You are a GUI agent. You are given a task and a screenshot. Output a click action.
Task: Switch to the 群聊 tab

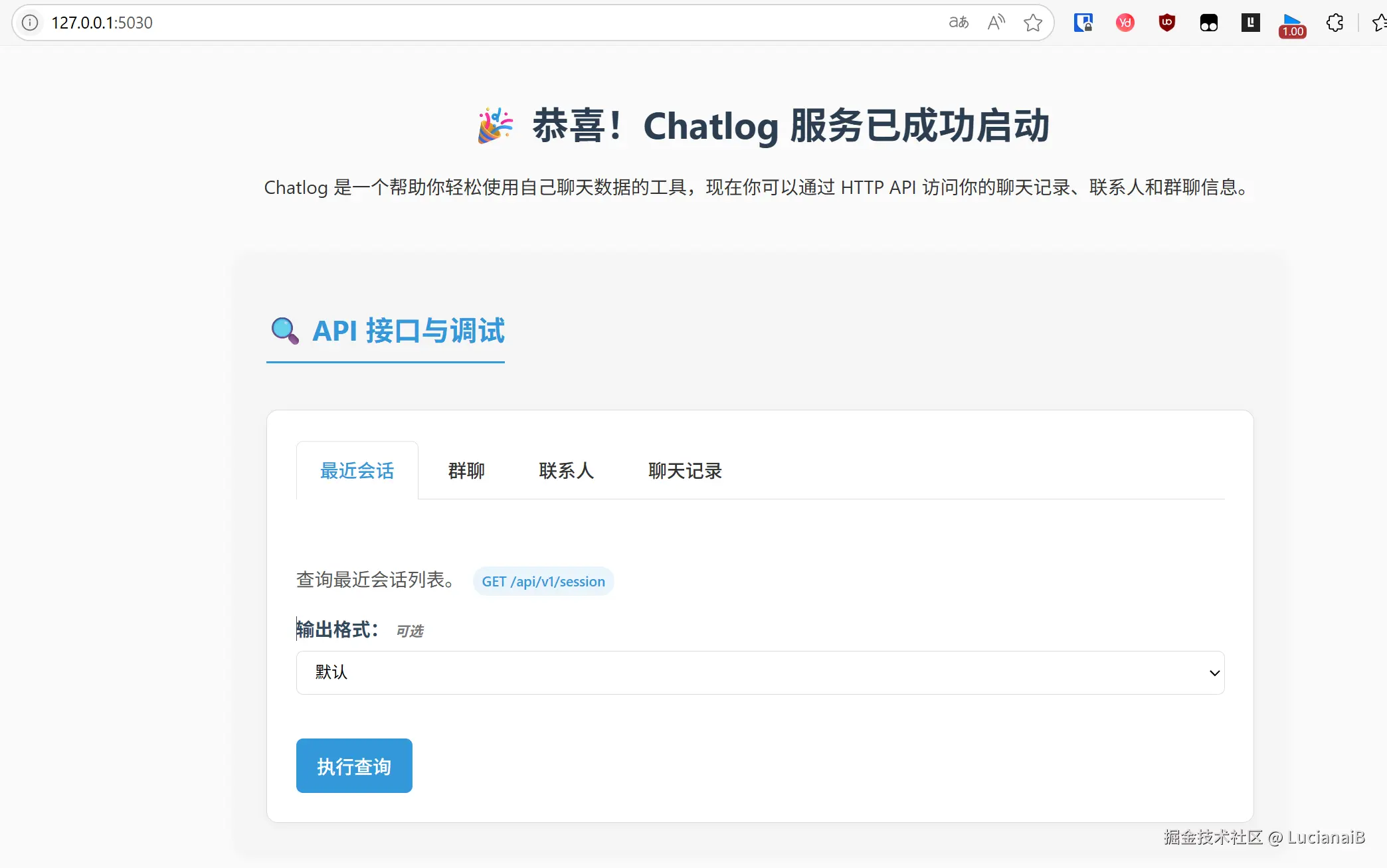tap(466, 471)
